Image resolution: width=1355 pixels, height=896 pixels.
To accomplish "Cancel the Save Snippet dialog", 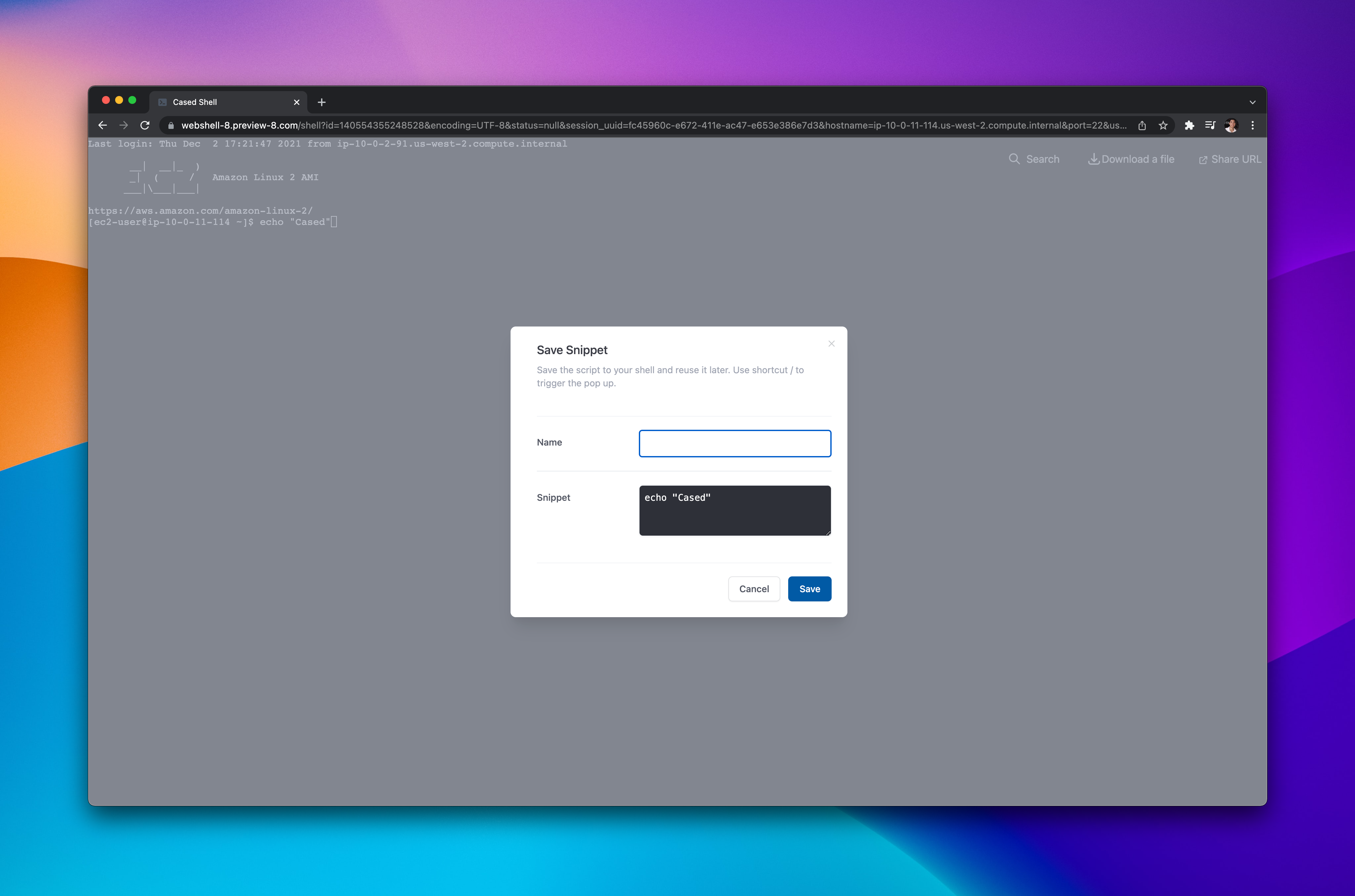I will [754, 589].
